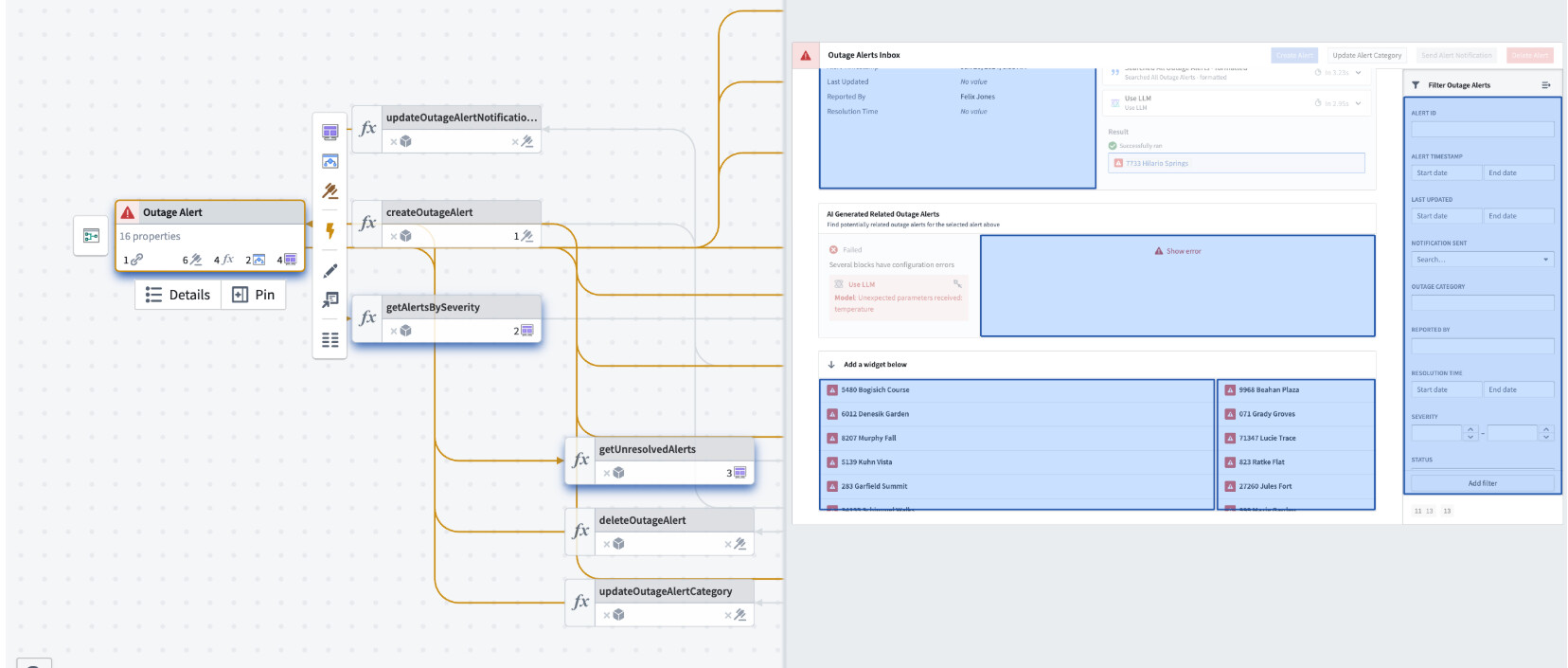The height and width of the screenshot is (668, 1568).
Task: Expand the Use LLM step chevron
Action: pos(1358,103)
